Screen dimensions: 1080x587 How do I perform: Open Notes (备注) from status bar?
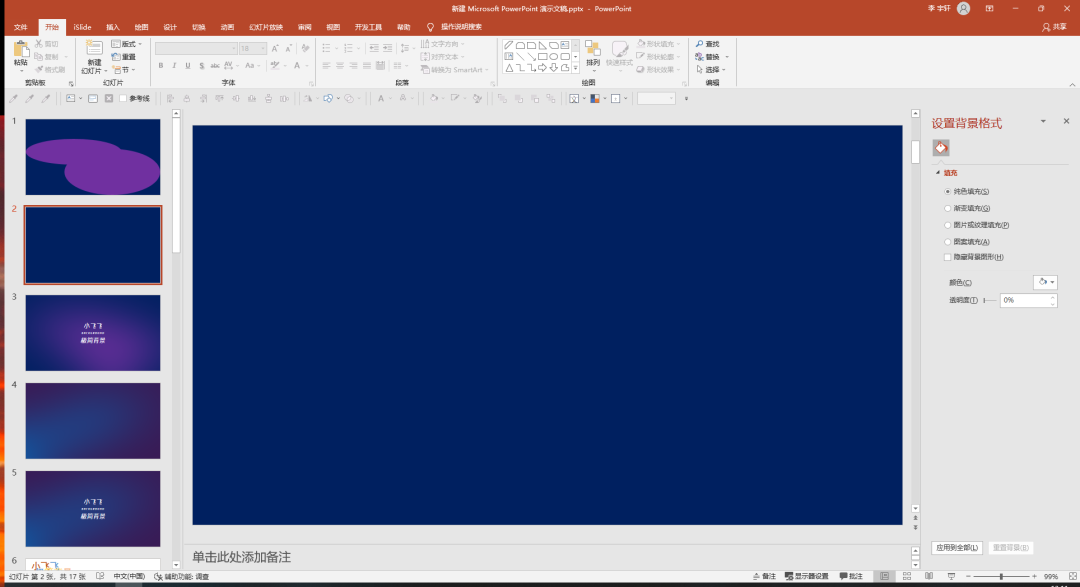tap(765, 576)
